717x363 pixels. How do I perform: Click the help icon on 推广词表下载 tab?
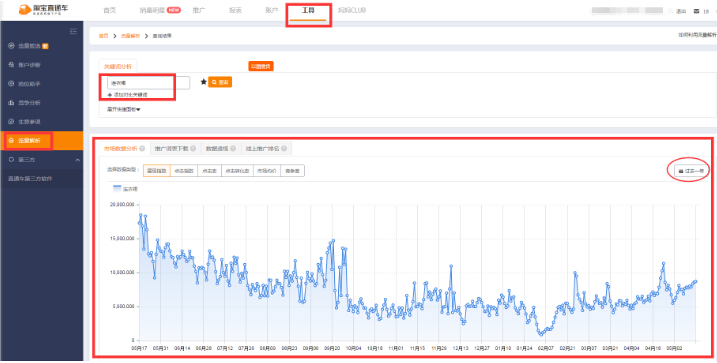[x=193, y=148]
